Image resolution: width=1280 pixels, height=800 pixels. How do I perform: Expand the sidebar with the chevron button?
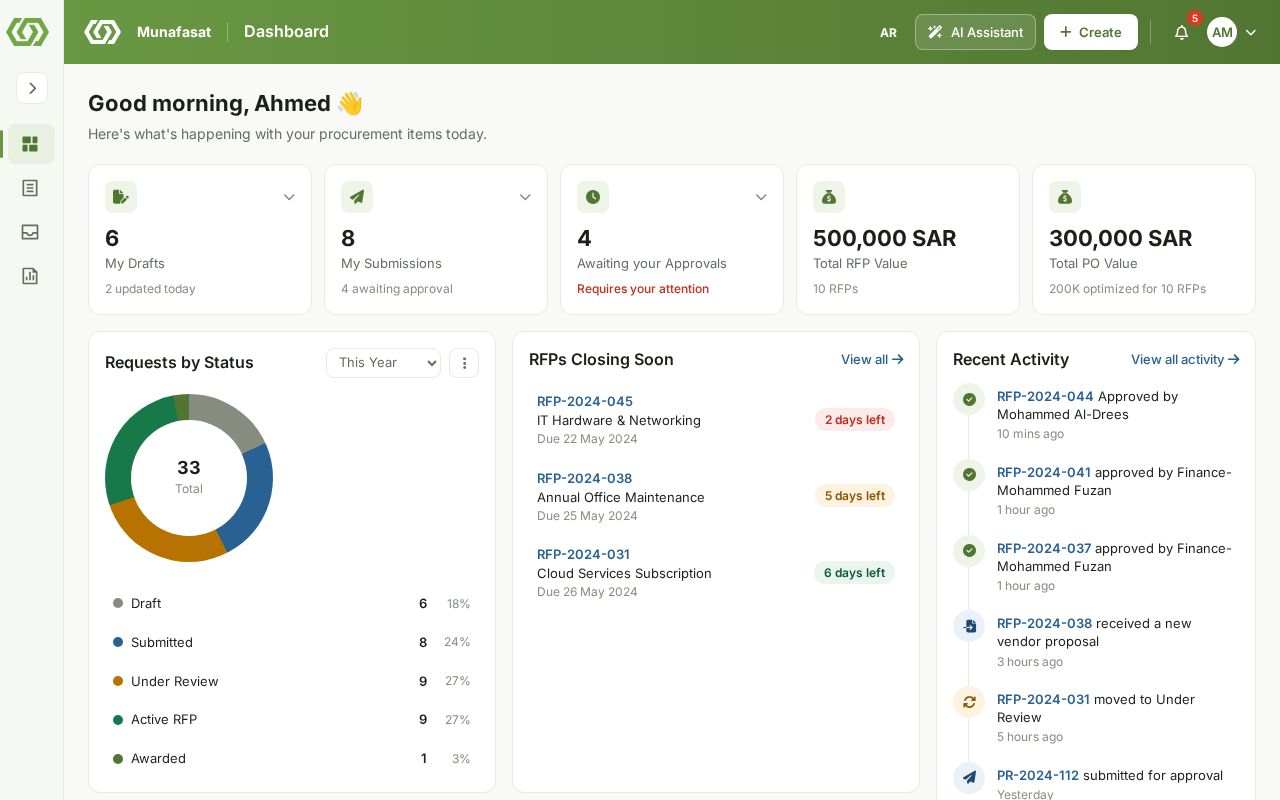[x=32, y=88]
